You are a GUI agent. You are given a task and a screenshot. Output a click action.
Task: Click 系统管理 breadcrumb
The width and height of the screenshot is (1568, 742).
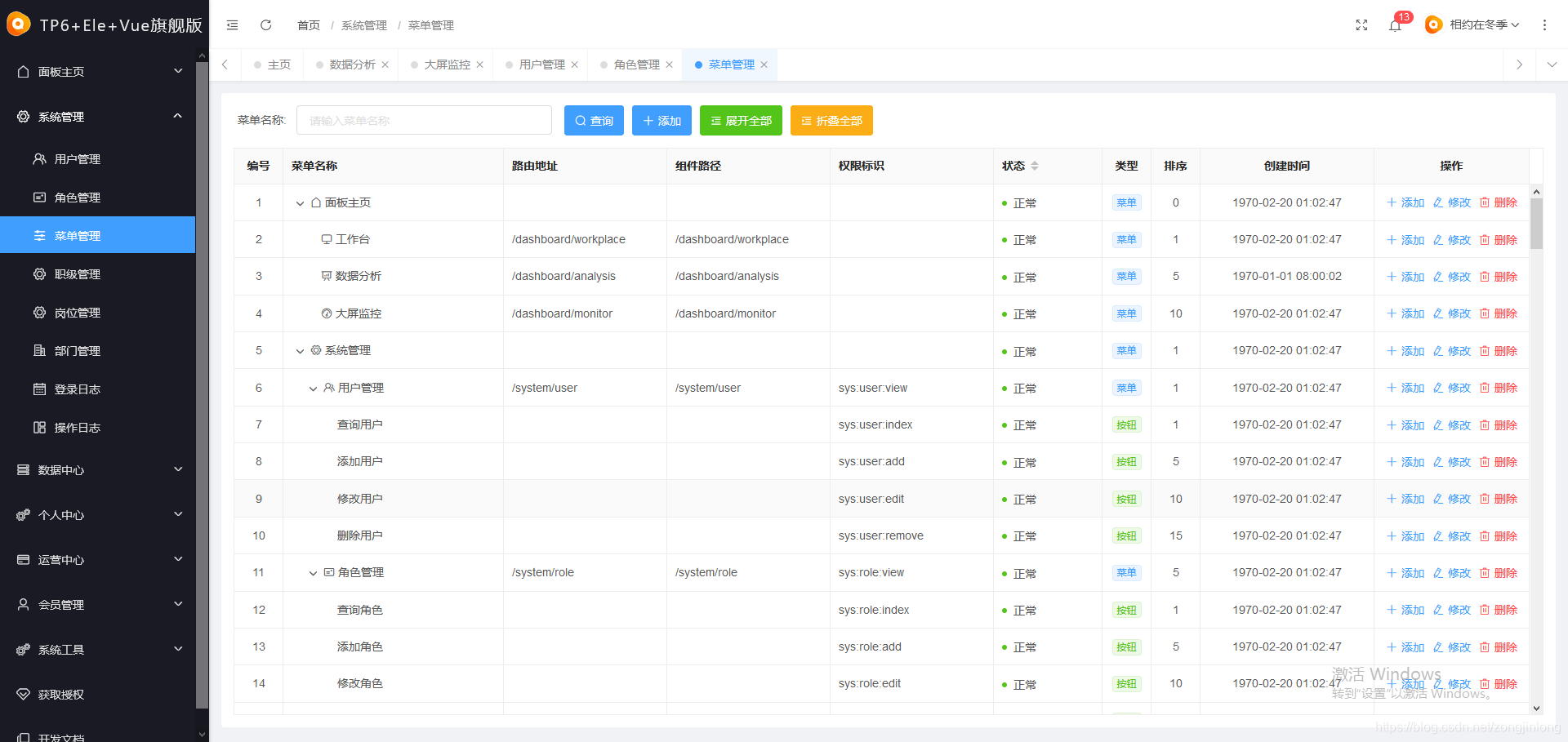[x=364, y=25]
